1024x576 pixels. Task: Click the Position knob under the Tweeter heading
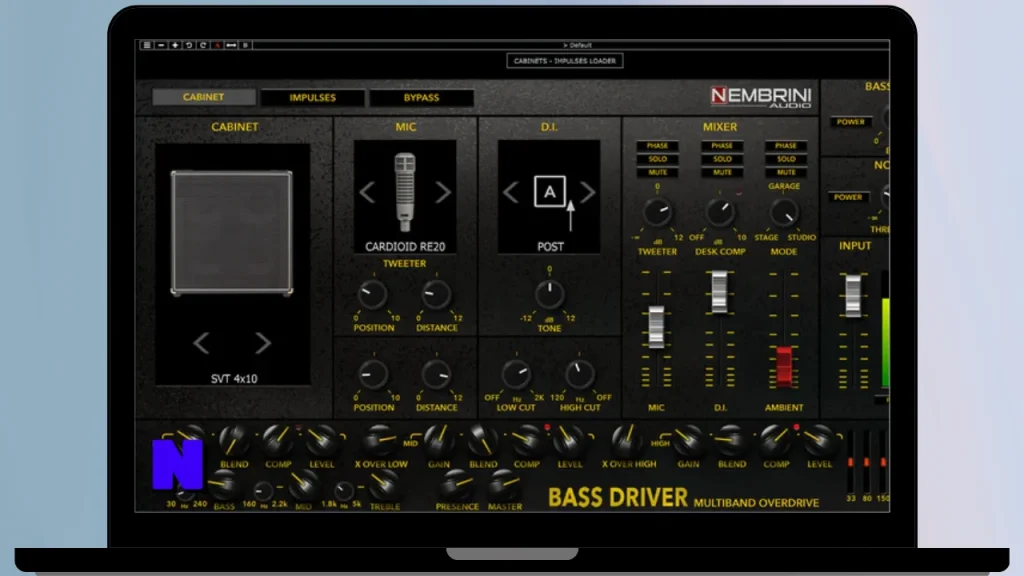tap(372, 295)
